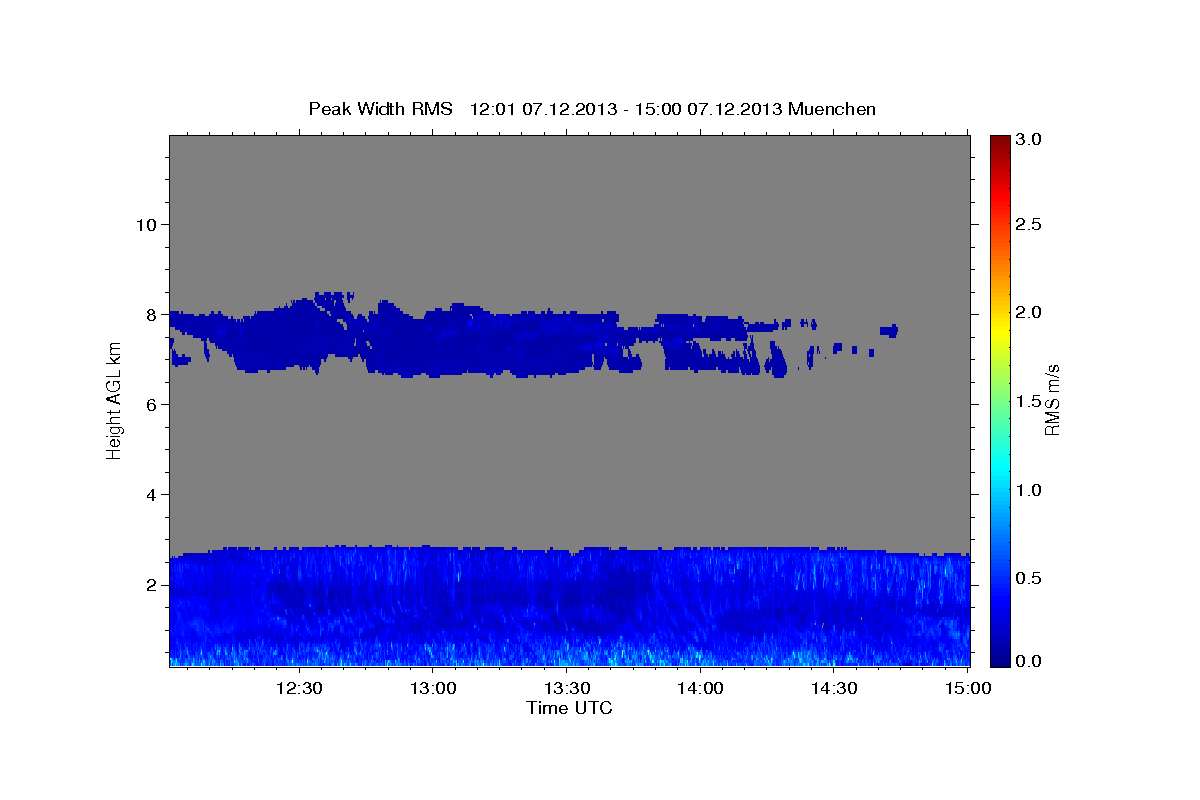Click the 14:30 time tick label
The width and height of the screenshot is (1200, 800).
(x=834, y=689)
